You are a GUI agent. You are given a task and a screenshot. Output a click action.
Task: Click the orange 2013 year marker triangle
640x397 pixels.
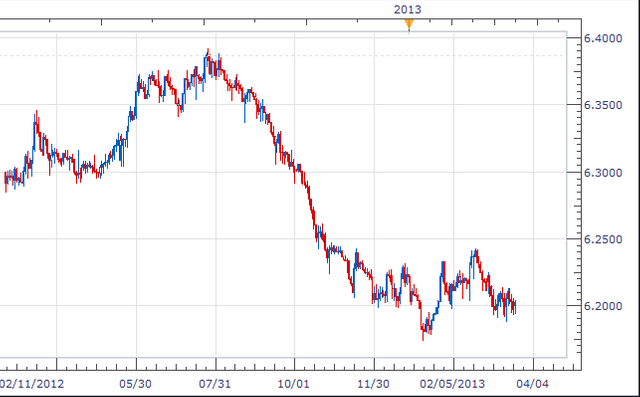coord(409,25)
